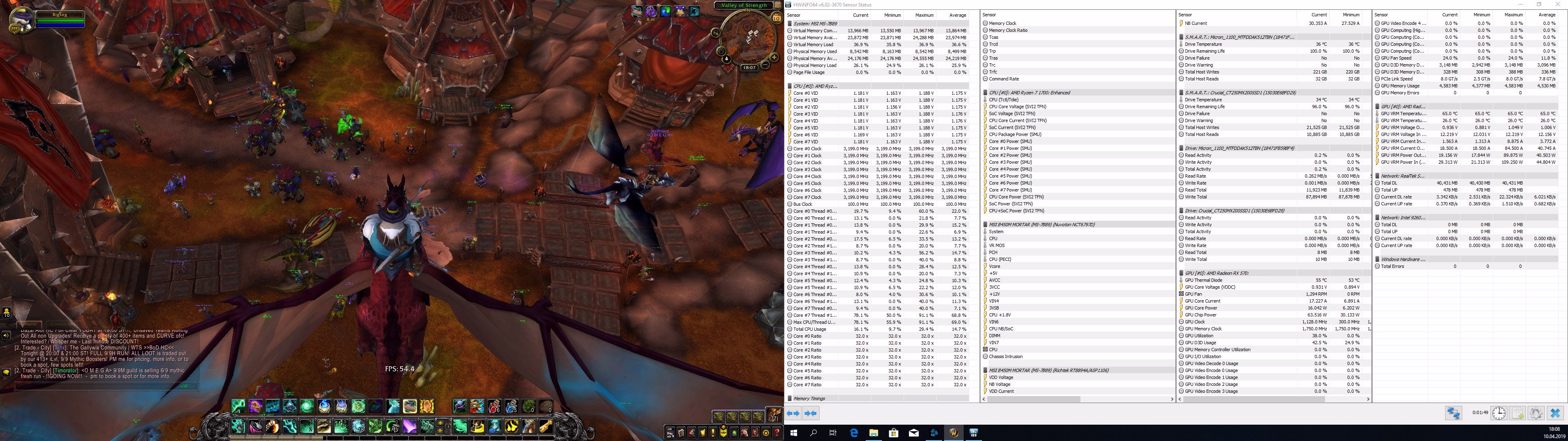Click the logging start sheet icon
The width and height of the screenshot is (1568, 441).
click(1517, 413)
